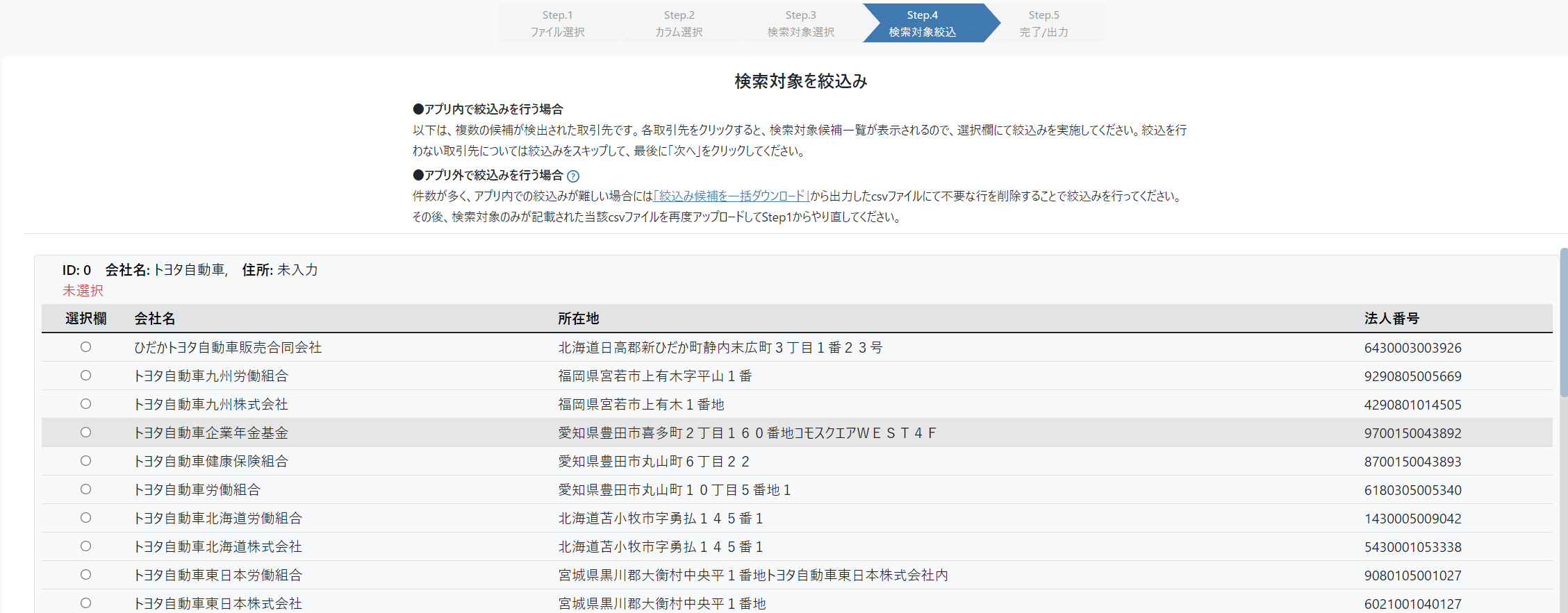Click company name トヨタ自動車九州株式会社

click(x=211, y=405)
